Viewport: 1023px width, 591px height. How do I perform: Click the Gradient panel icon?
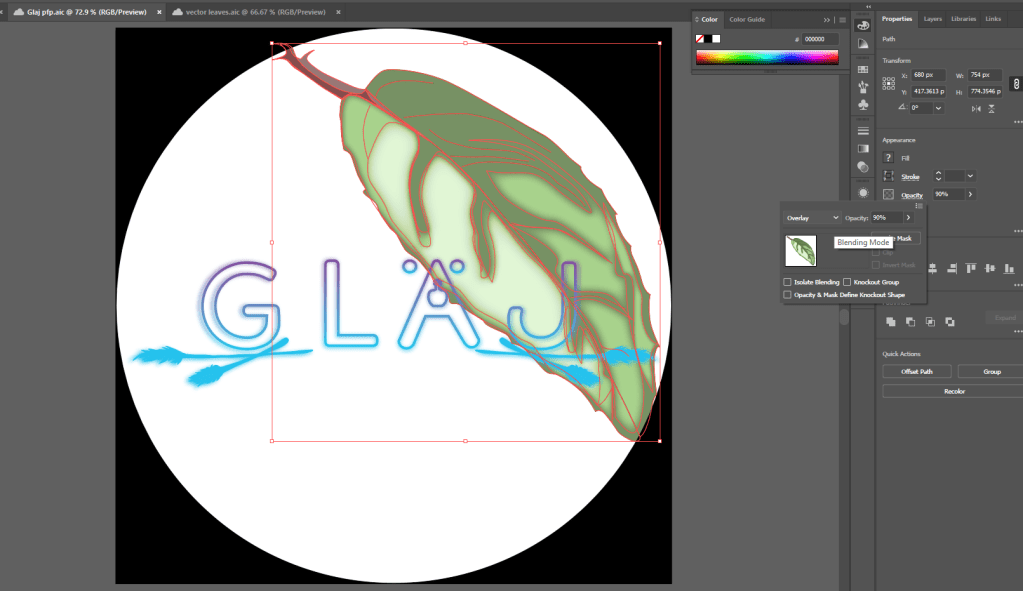(x=863, y=149)
